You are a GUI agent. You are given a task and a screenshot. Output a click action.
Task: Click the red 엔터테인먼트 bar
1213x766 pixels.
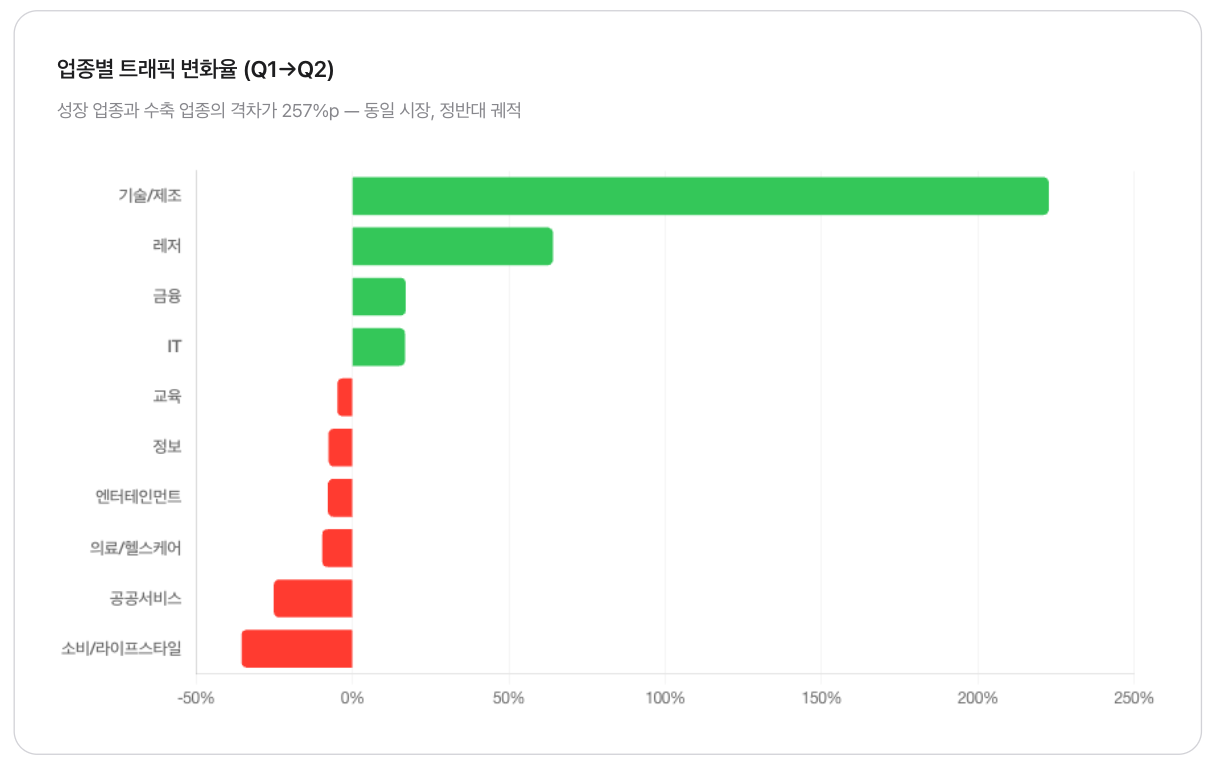(x=340, y=497)
